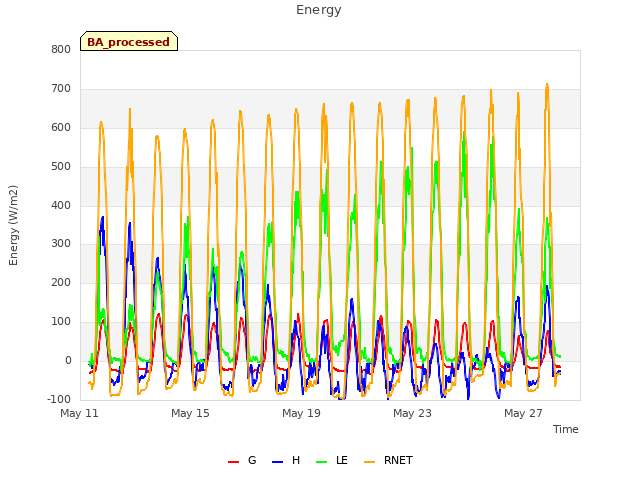
Task: Click the red G legend color marker
Action: click(233, 462)
